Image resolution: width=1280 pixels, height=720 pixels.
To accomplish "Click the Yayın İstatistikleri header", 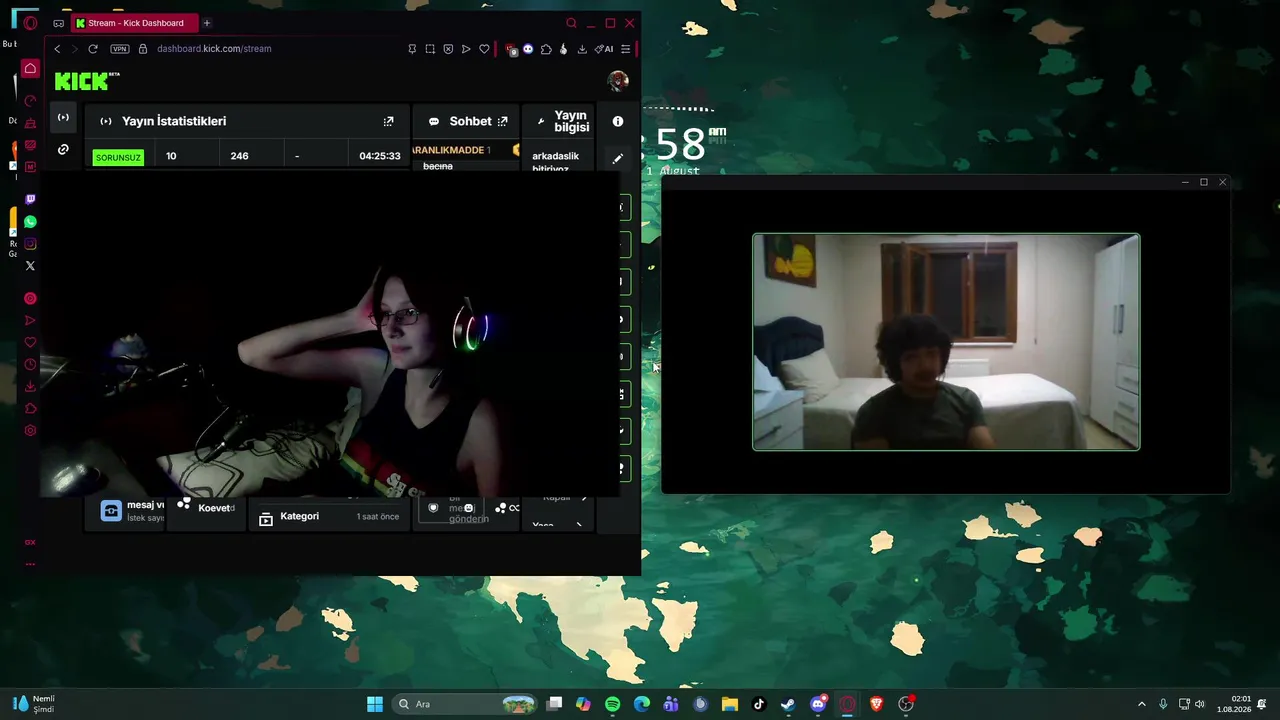I will (247, 121).
